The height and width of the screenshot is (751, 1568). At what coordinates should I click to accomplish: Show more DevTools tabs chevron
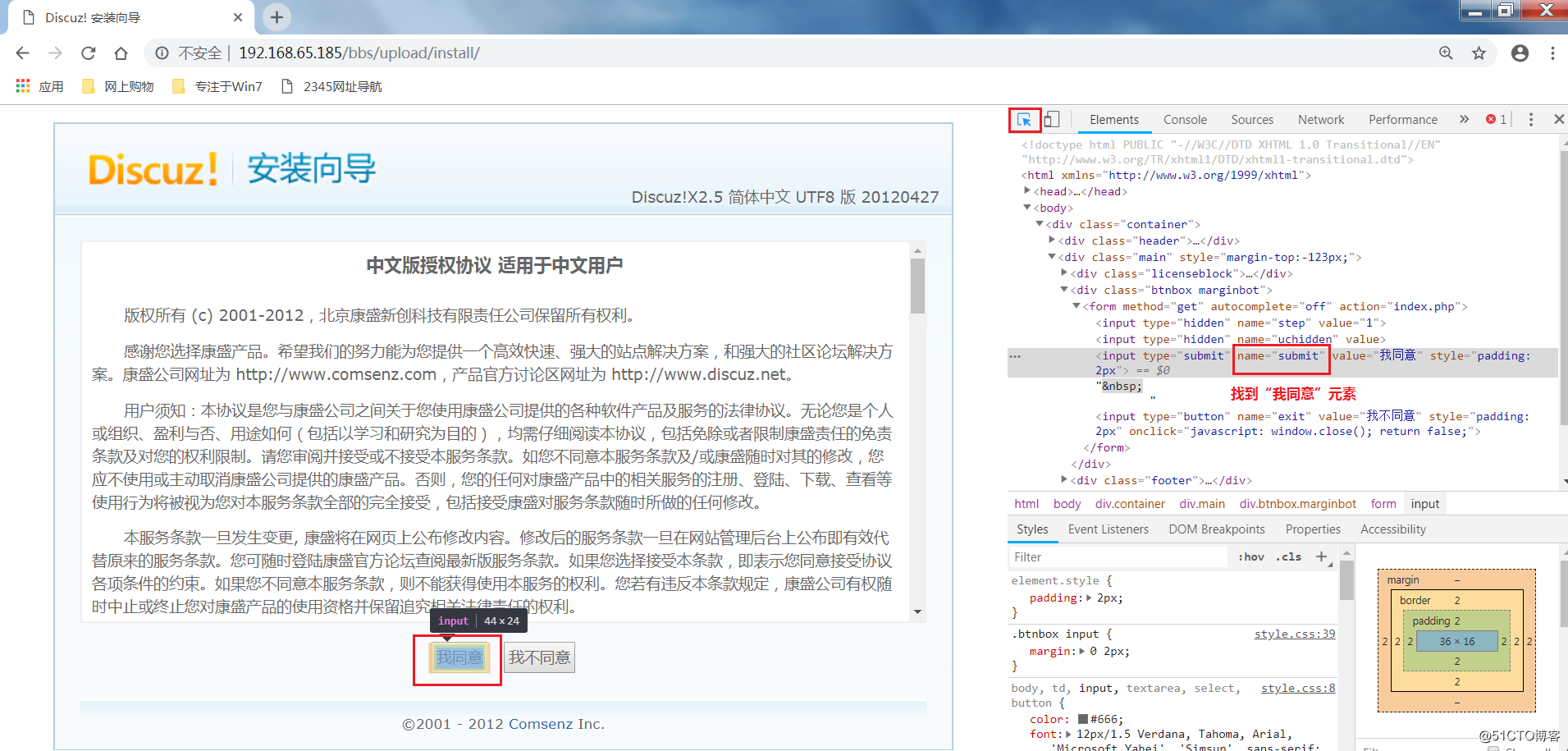tap(1464, 119)
